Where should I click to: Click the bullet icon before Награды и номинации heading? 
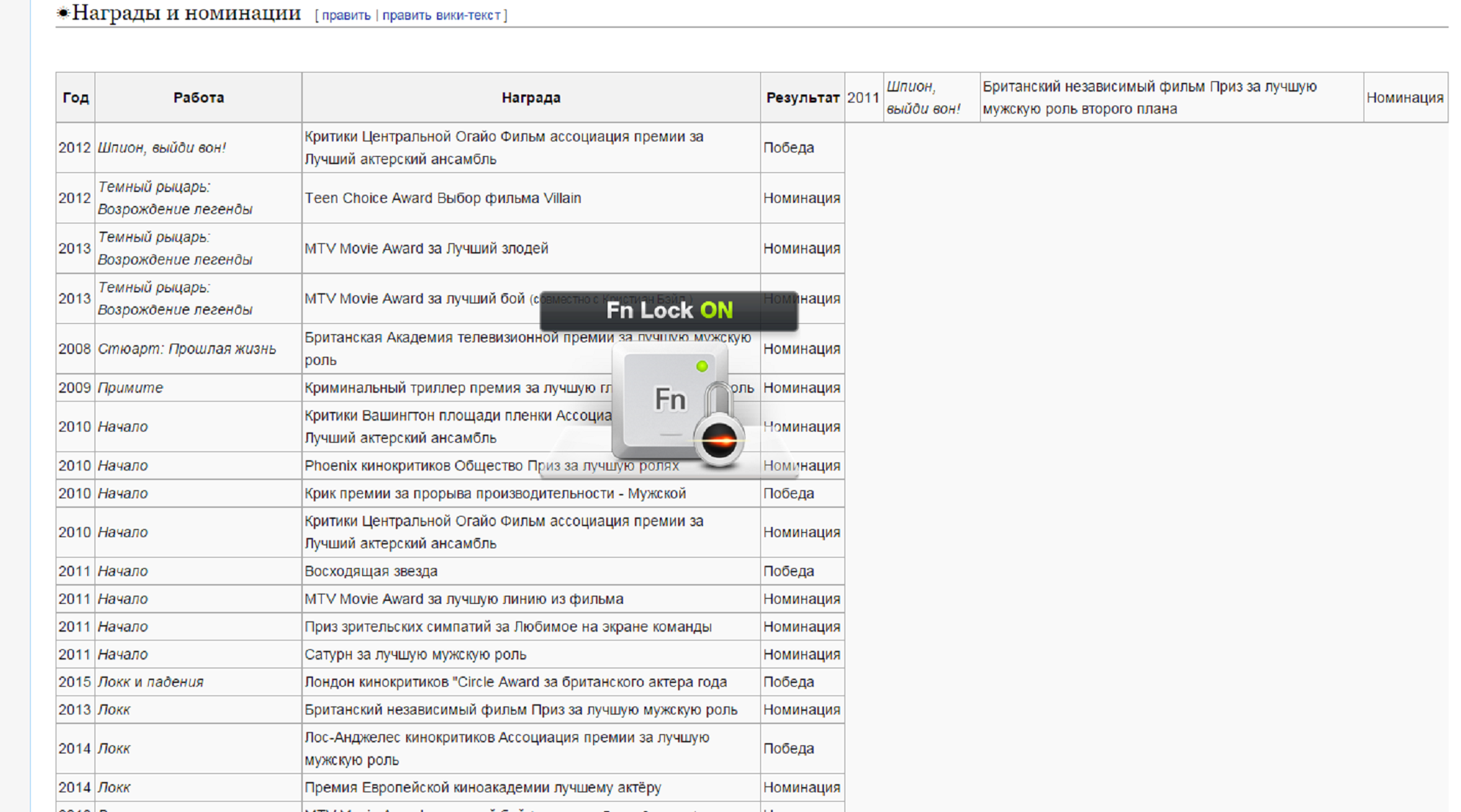63,13
